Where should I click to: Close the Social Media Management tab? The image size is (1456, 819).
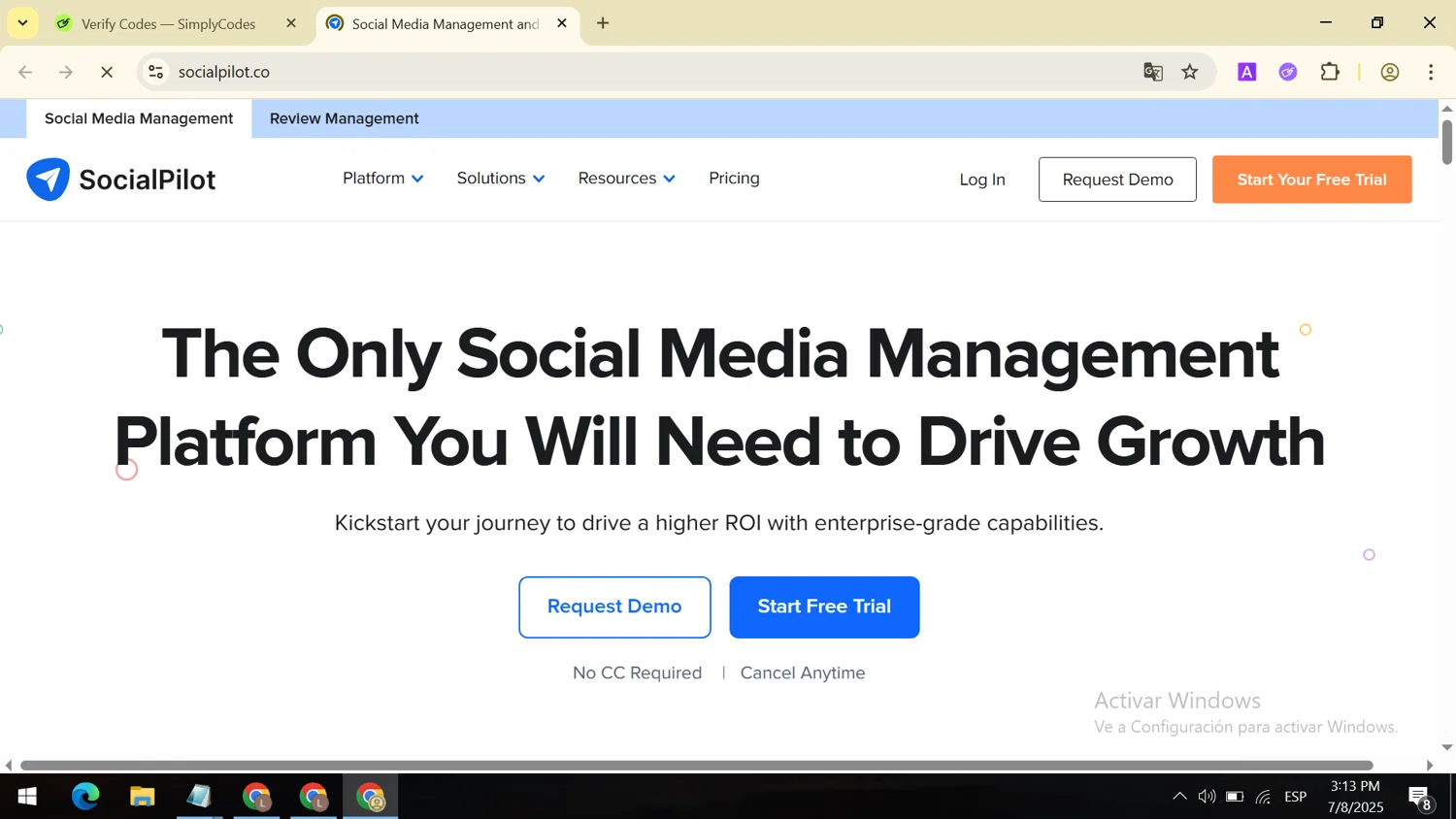pyautogui.click(x=562, y=23)
